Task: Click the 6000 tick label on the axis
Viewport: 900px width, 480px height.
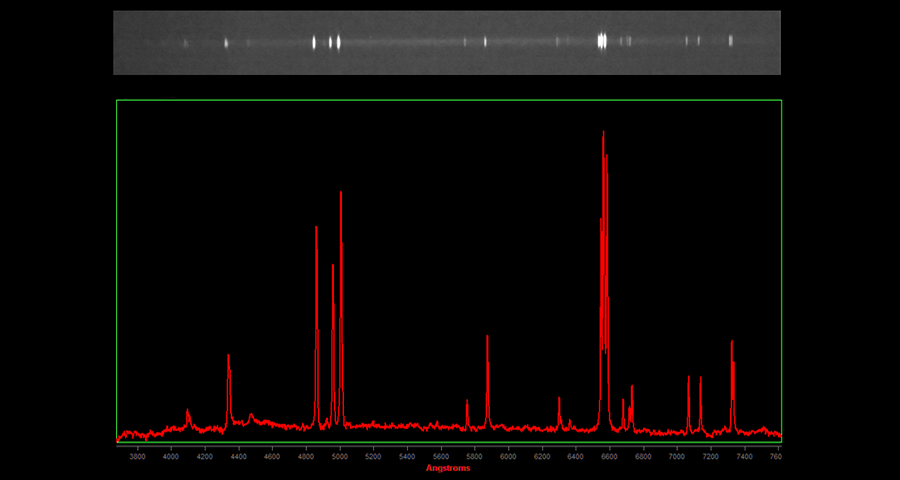Action: coord(508,456)
